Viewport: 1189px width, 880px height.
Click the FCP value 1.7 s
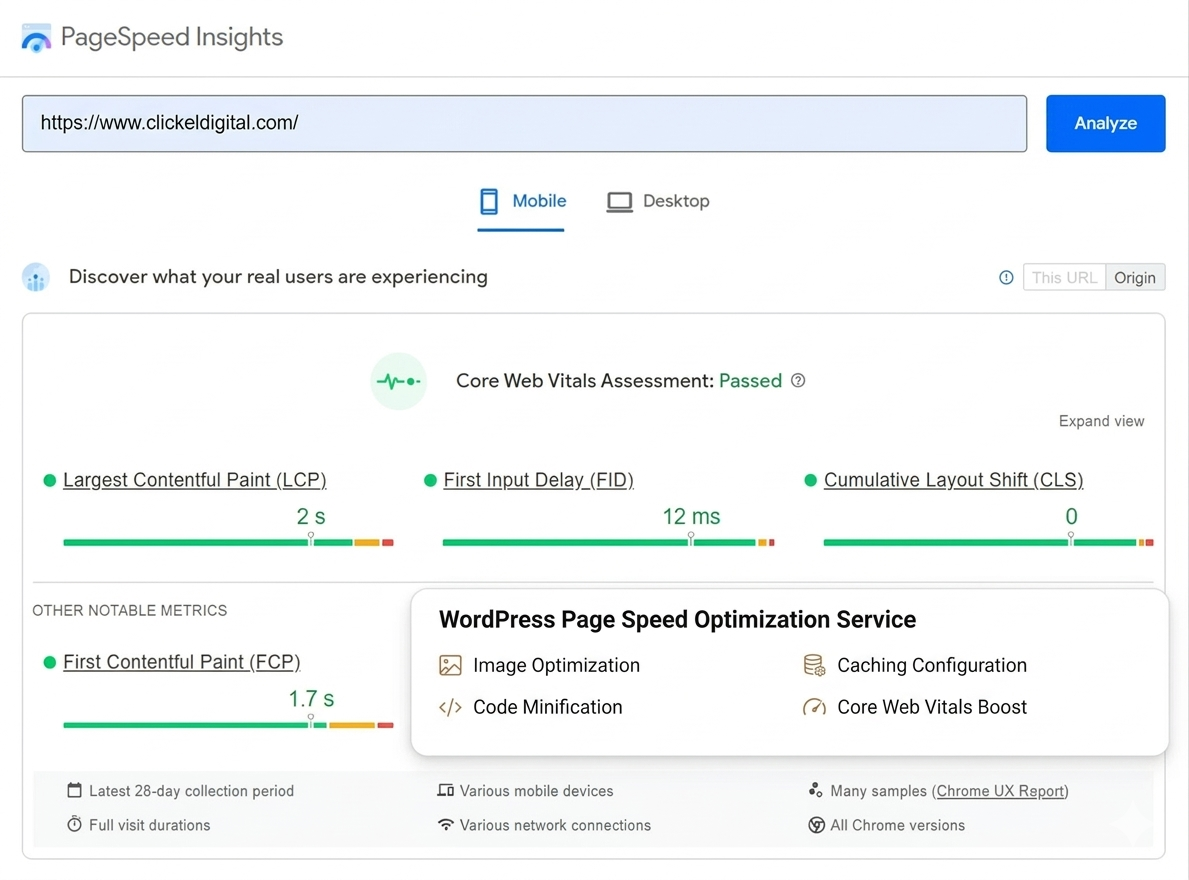(311, 699)
